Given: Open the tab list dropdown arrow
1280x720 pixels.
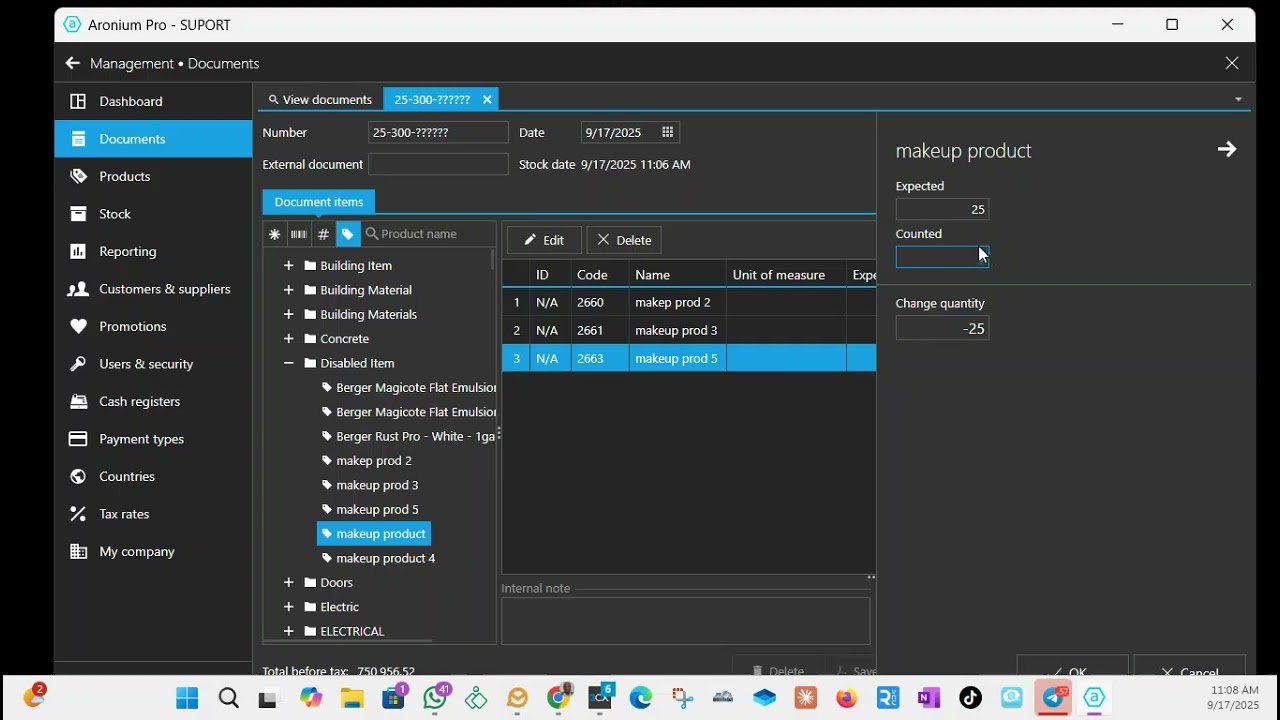Looking at the screenshot, I should click(x=1238, y=99).
